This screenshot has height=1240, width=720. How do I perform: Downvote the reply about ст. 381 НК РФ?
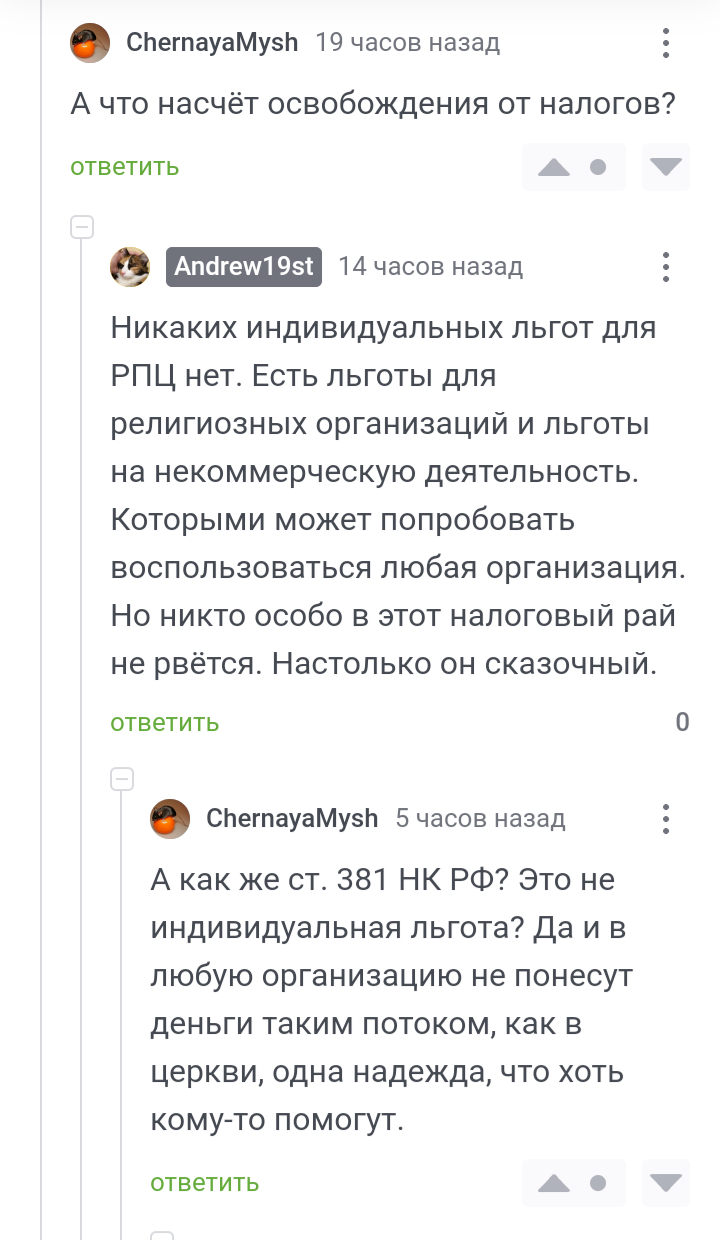665,1183
